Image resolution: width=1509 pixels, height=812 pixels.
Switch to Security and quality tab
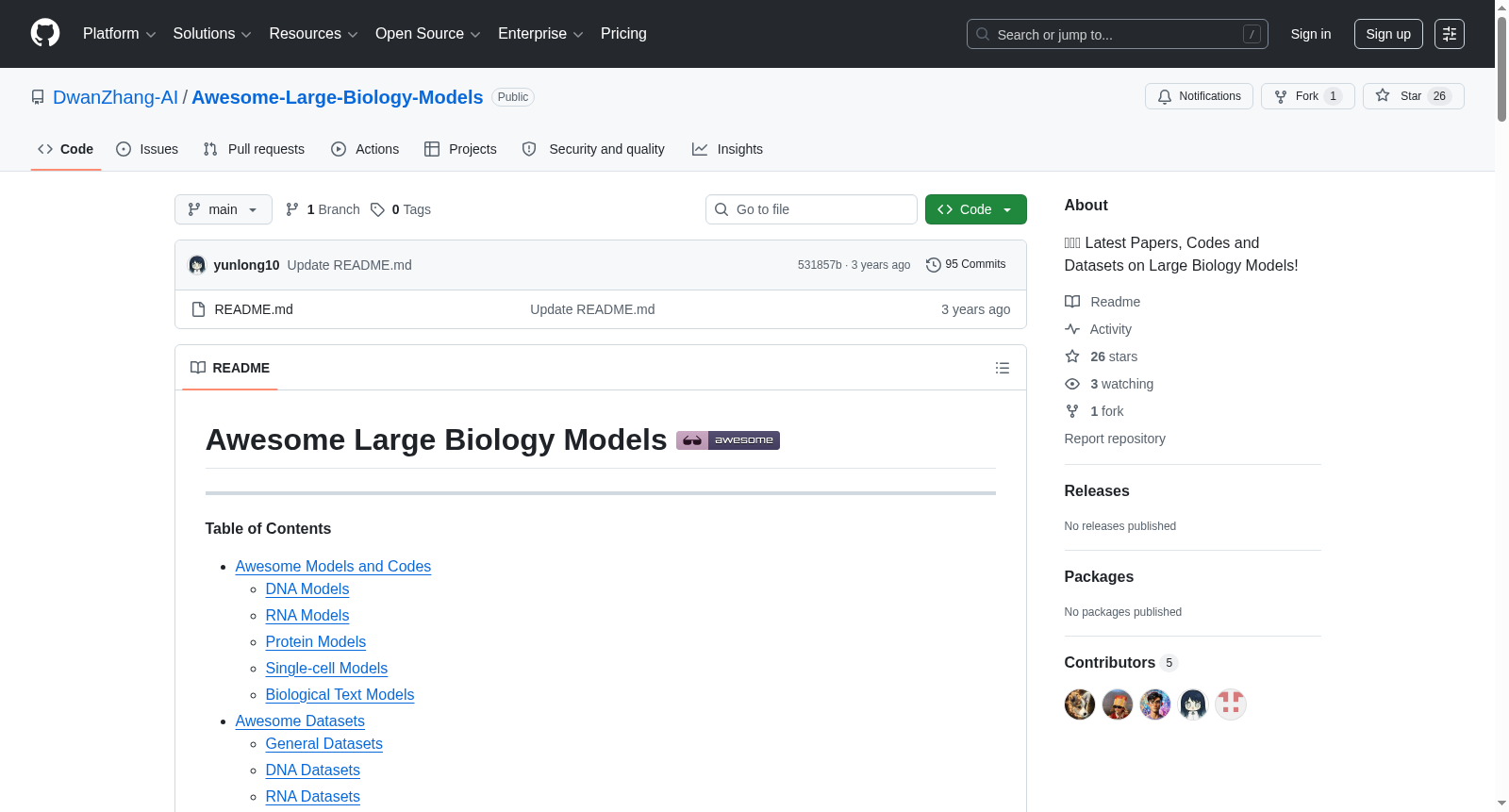click(593, 149)
